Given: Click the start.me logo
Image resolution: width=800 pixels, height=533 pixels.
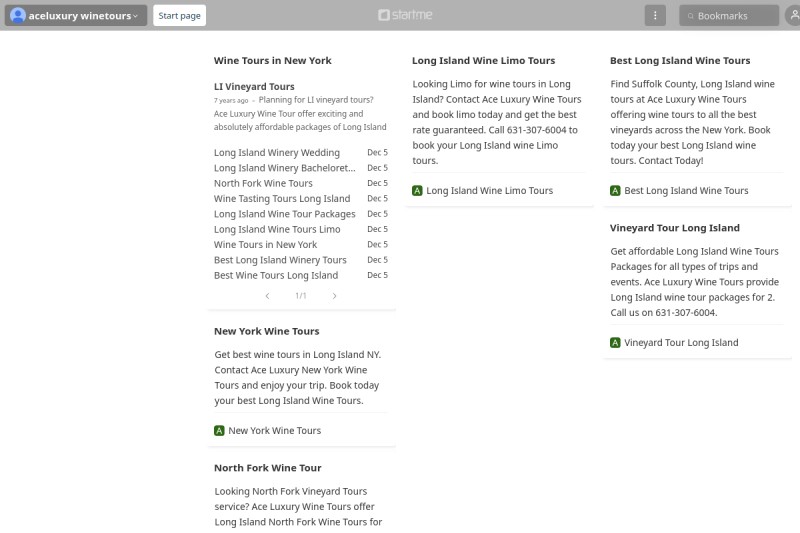Looking at the screenshot, I should pos(405,15).
